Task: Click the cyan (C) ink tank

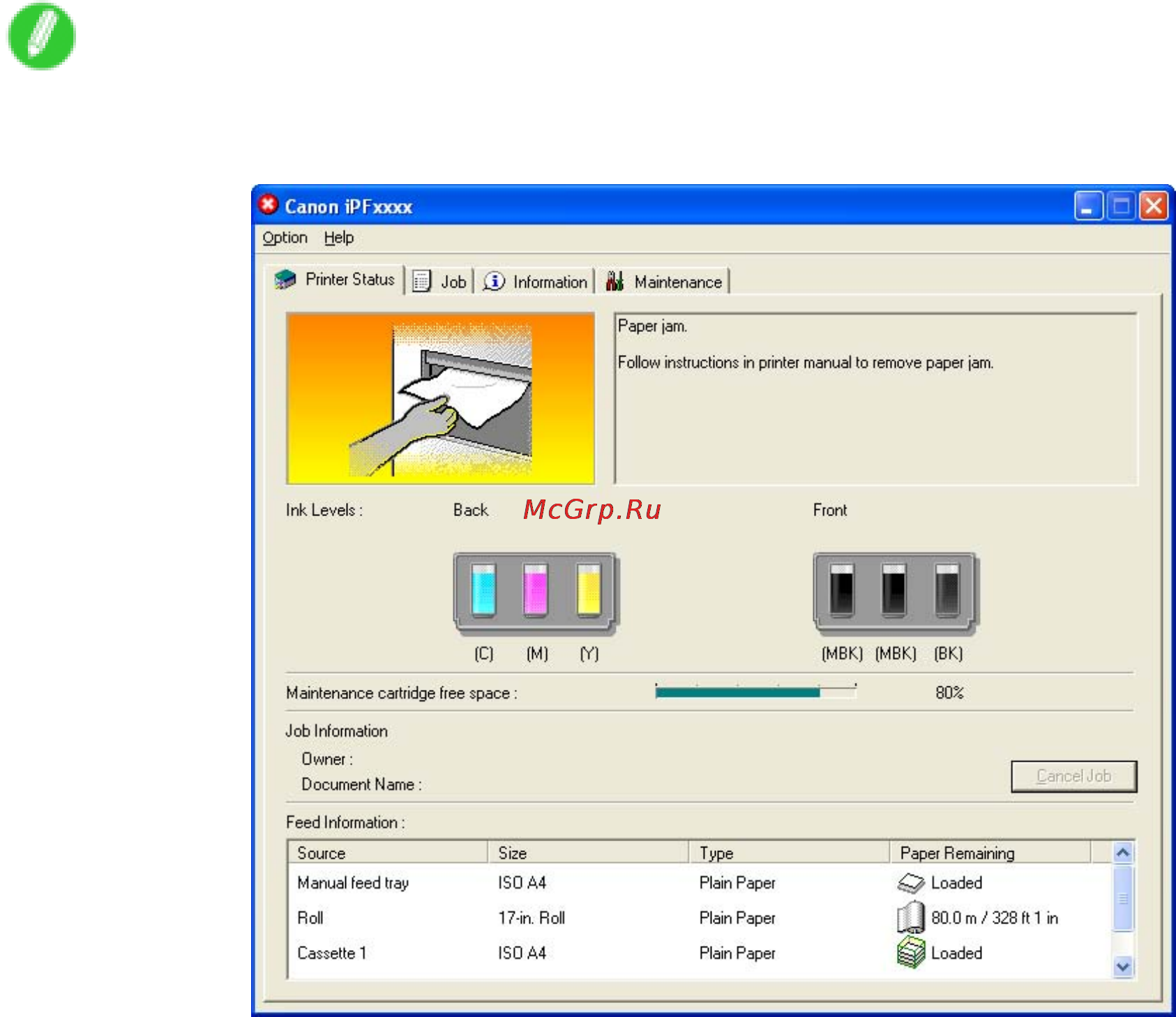Action: click(x=483, y=590)
